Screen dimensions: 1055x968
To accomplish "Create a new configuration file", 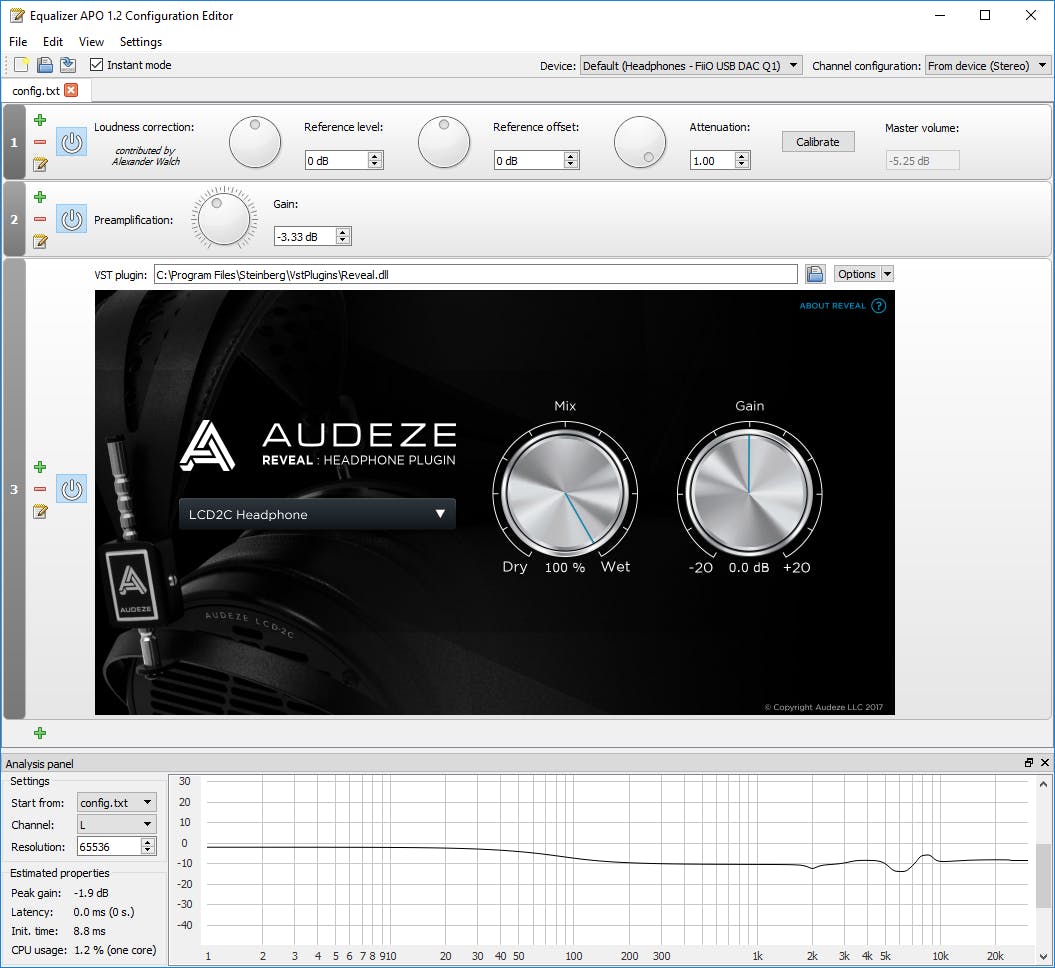I will [x=18, y=64].
